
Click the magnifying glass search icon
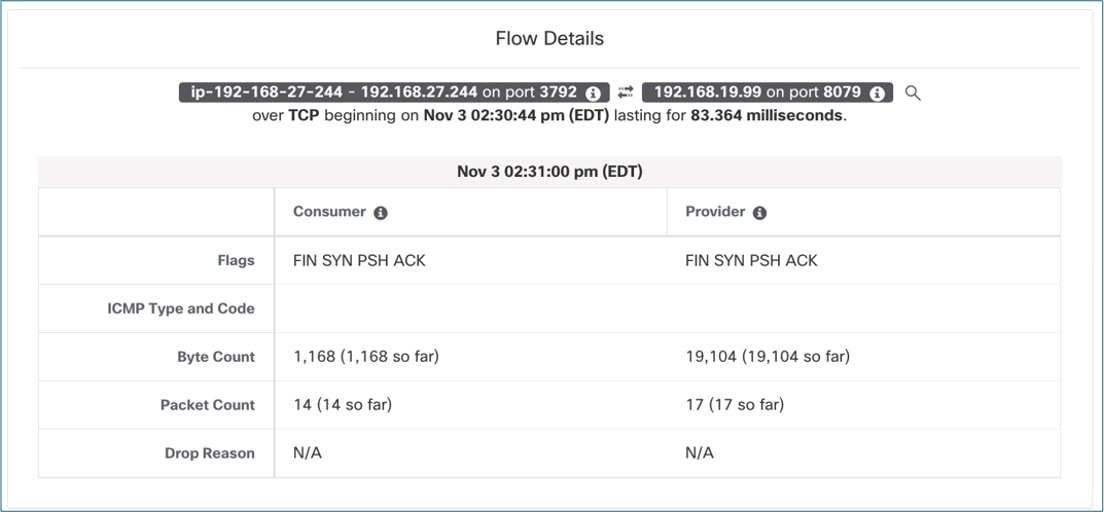point(912,93)
